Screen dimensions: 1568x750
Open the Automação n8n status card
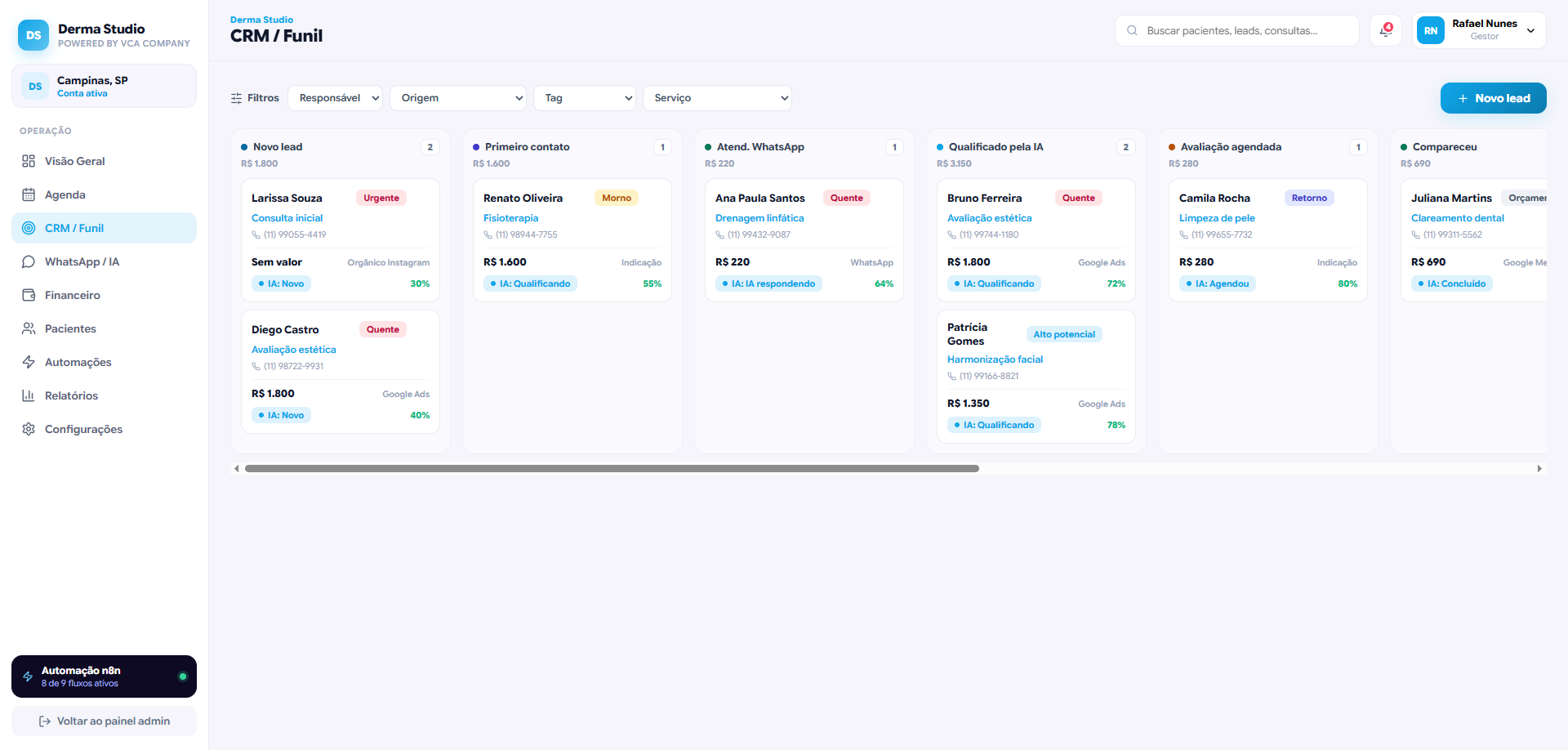[104, 676]
